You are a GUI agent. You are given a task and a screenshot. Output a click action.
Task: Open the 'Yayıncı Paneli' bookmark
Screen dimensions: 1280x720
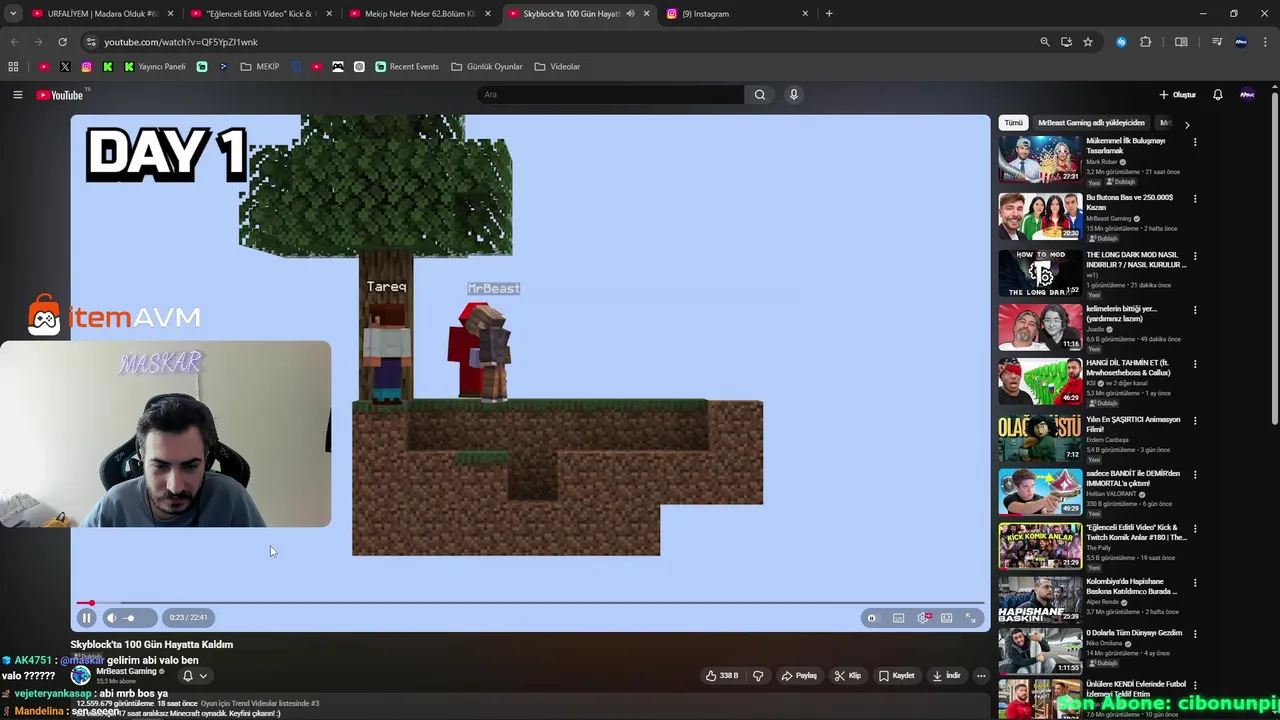pyautogui.click(x=155, y=67)
